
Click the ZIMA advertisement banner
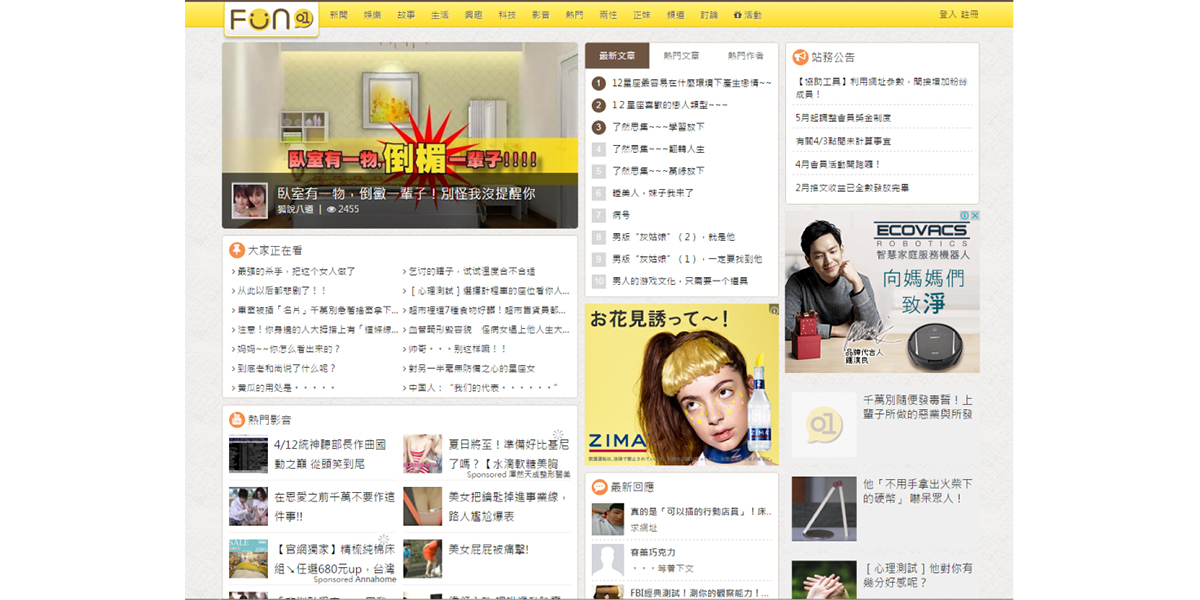[x=681, y=384]
